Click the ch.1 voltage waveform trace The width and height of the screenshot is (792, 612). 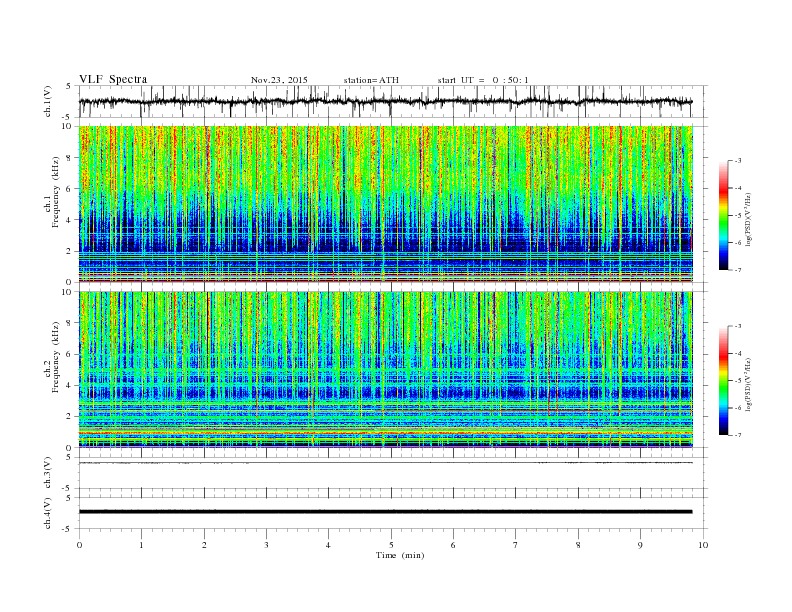click(x=385, y=101)
